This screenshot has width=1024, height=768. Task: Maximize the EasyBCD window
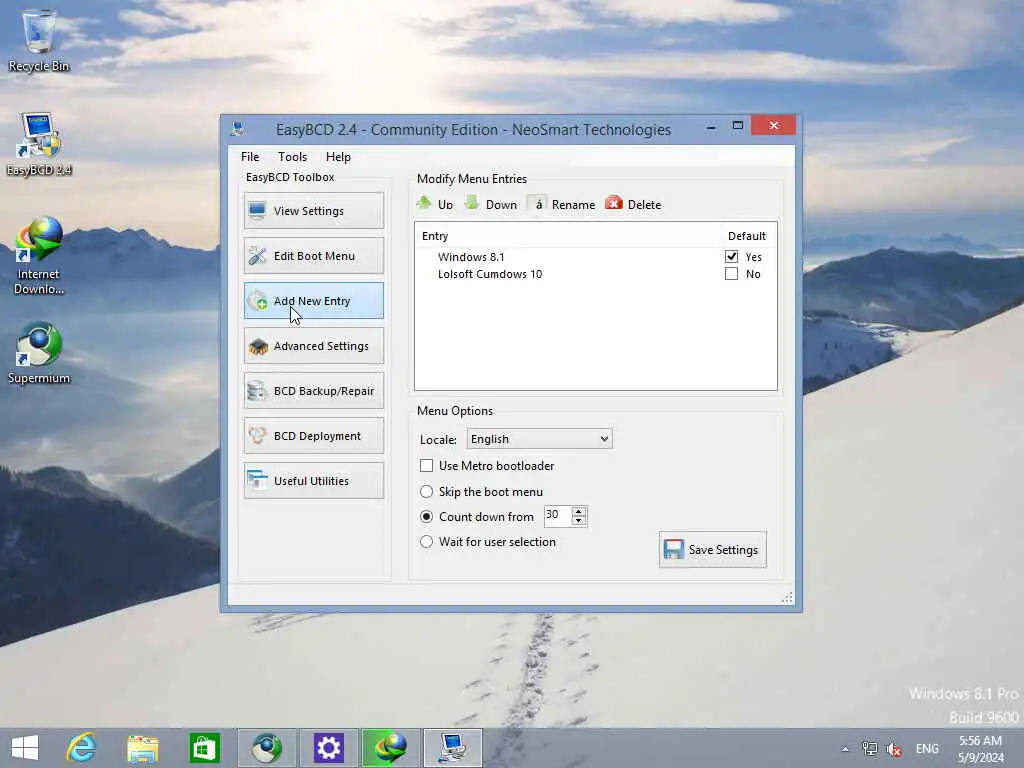[738, 125]
